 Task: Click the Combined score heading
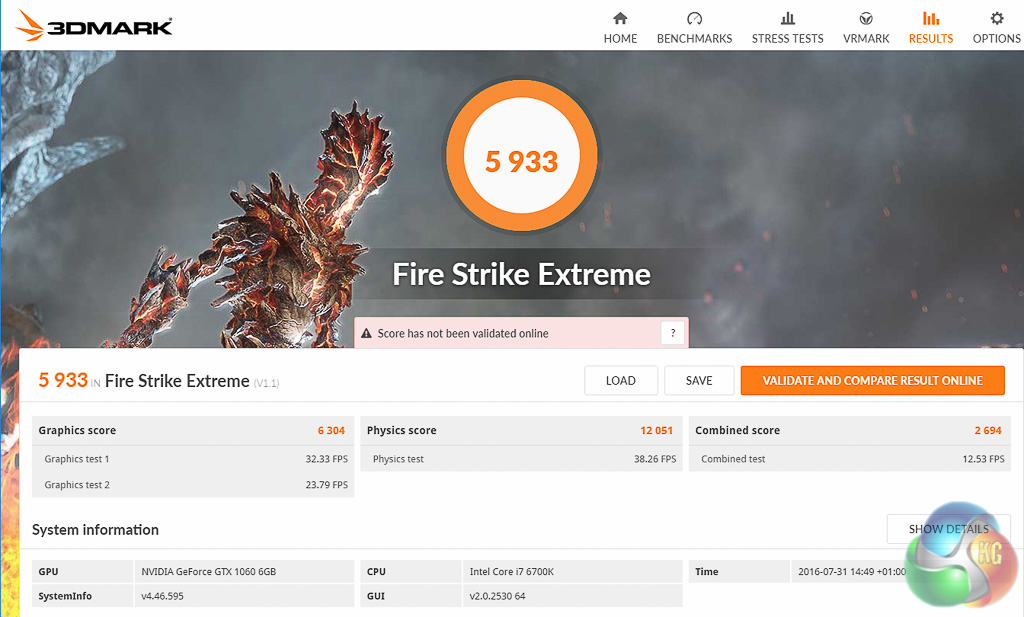pos(737,430)
